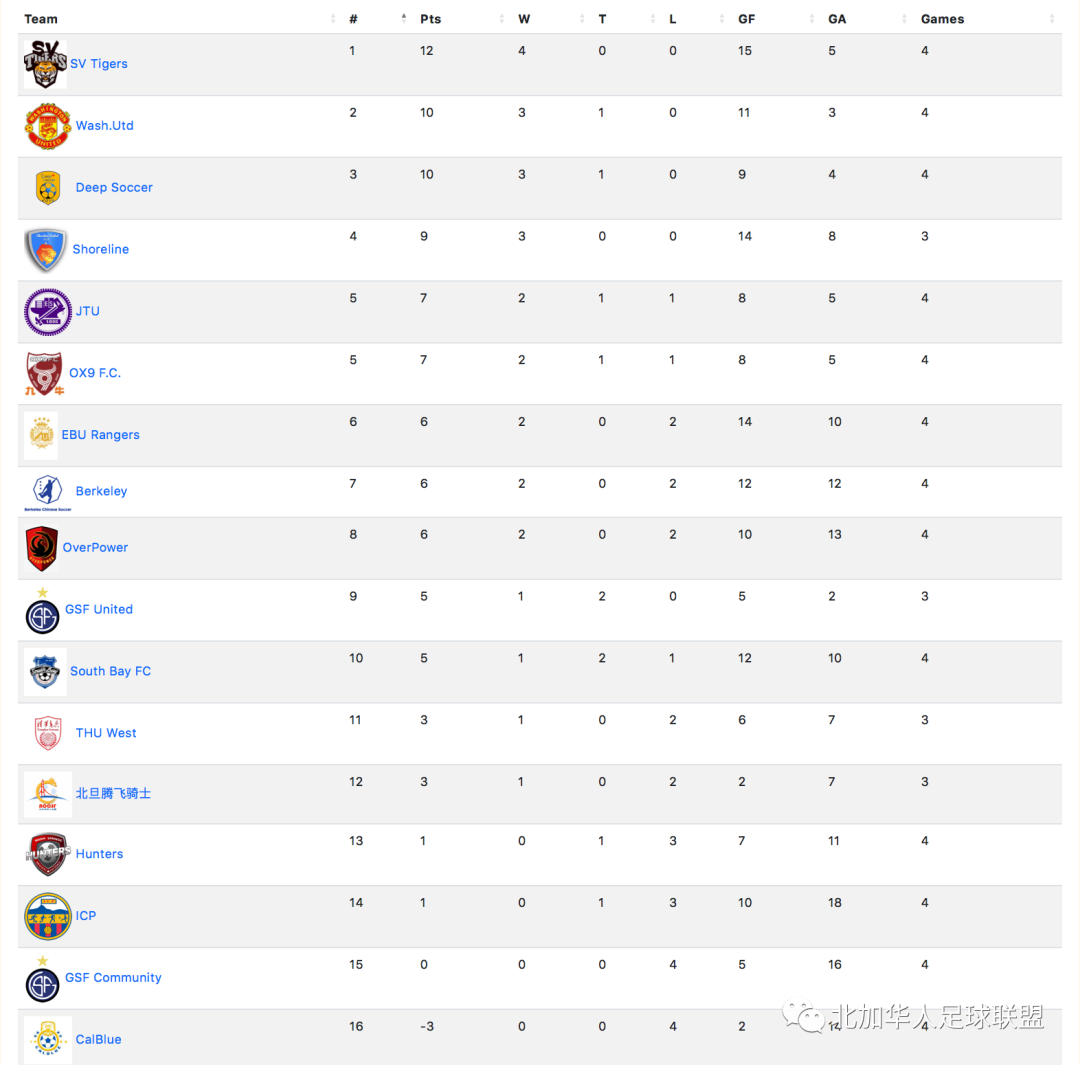Click the JTU purple circular logo
The height and width of the screenshot is (1065, 1080).
(x=48, y=311)
